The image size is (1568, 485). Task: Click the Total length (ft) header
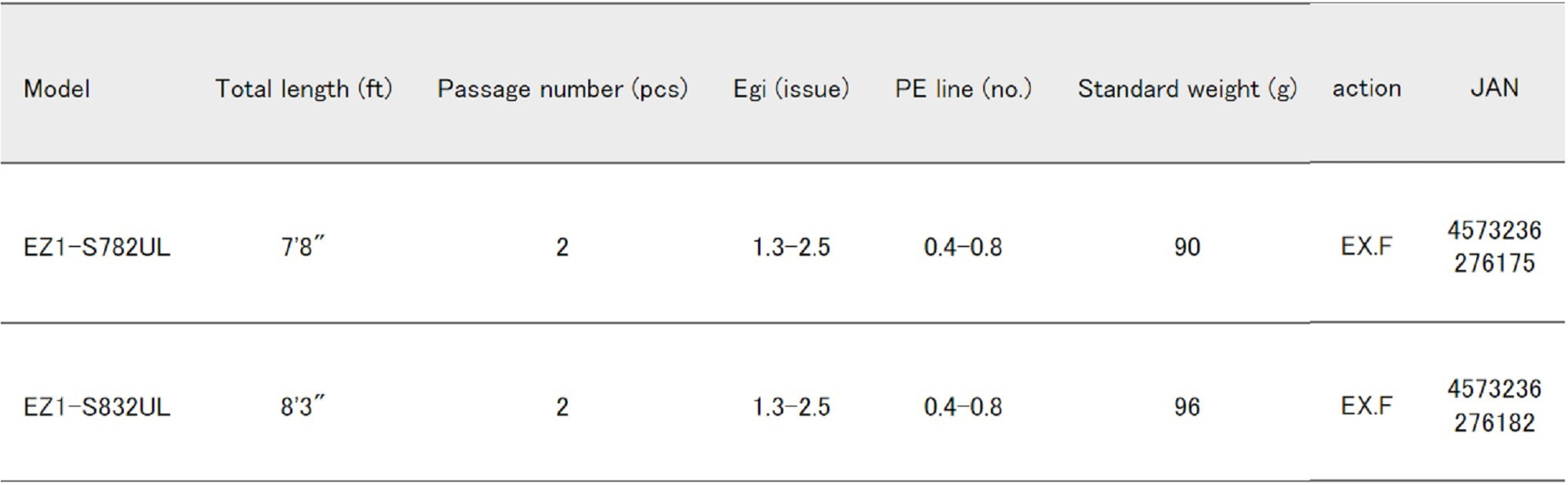(x=303, y=89)
